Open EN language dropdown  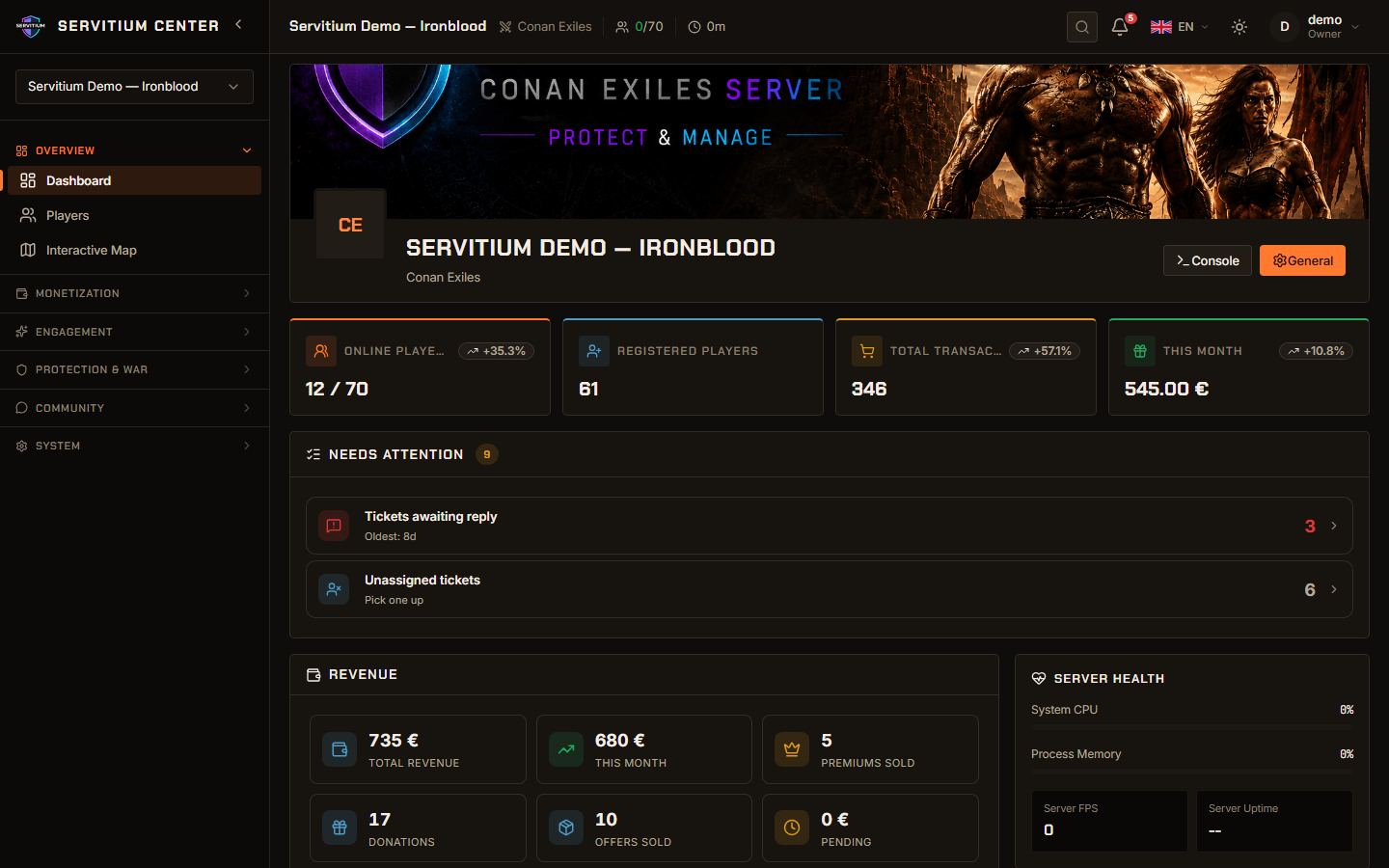coord(1180,27)
